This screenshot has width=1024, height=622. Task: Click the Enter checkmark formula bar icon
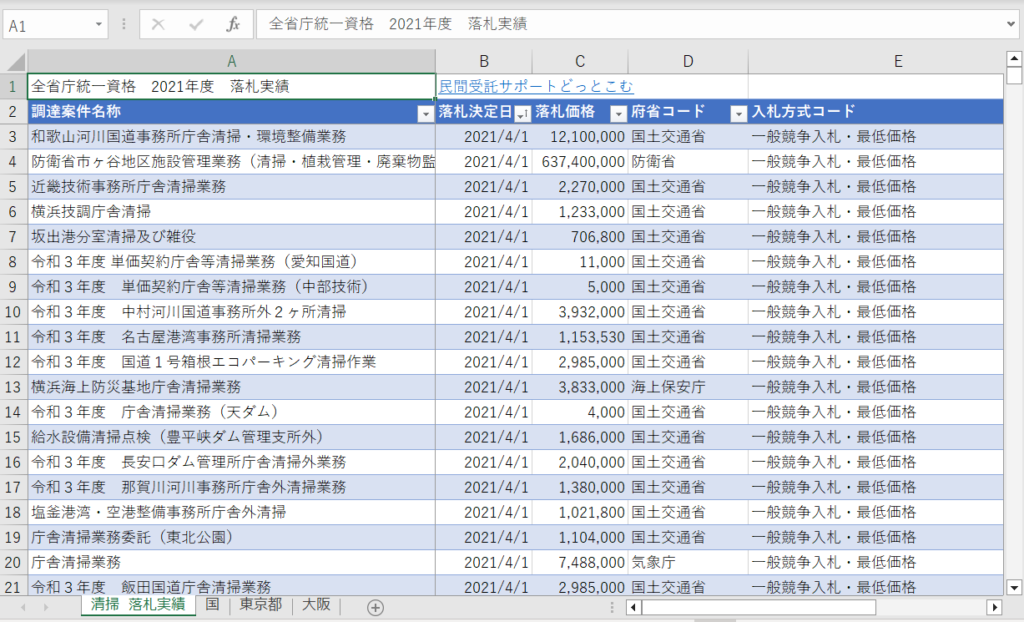pos(195,24)
